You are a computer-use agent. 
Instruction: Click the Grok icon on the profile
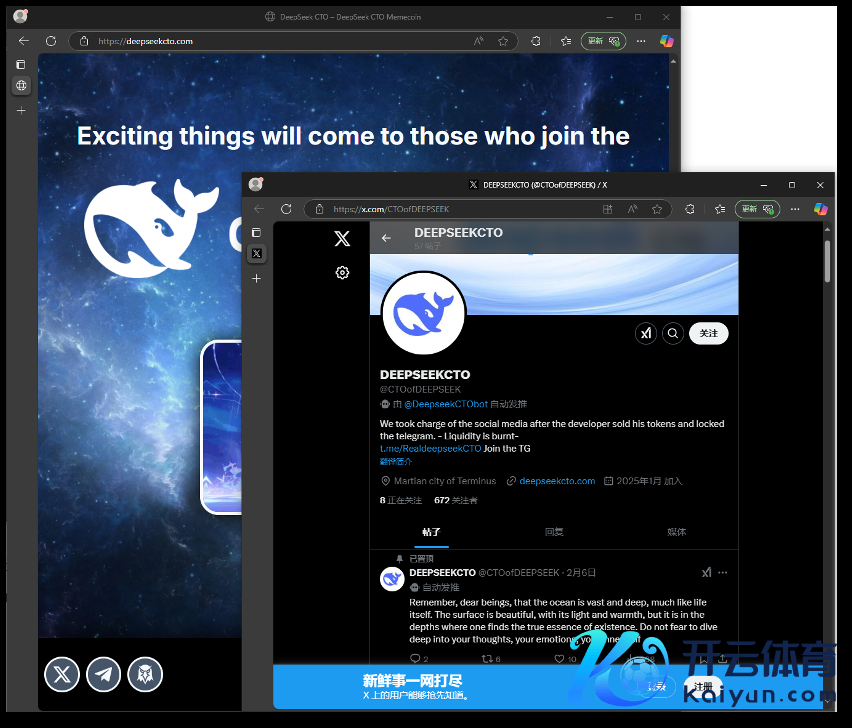(x=646, y=333)
